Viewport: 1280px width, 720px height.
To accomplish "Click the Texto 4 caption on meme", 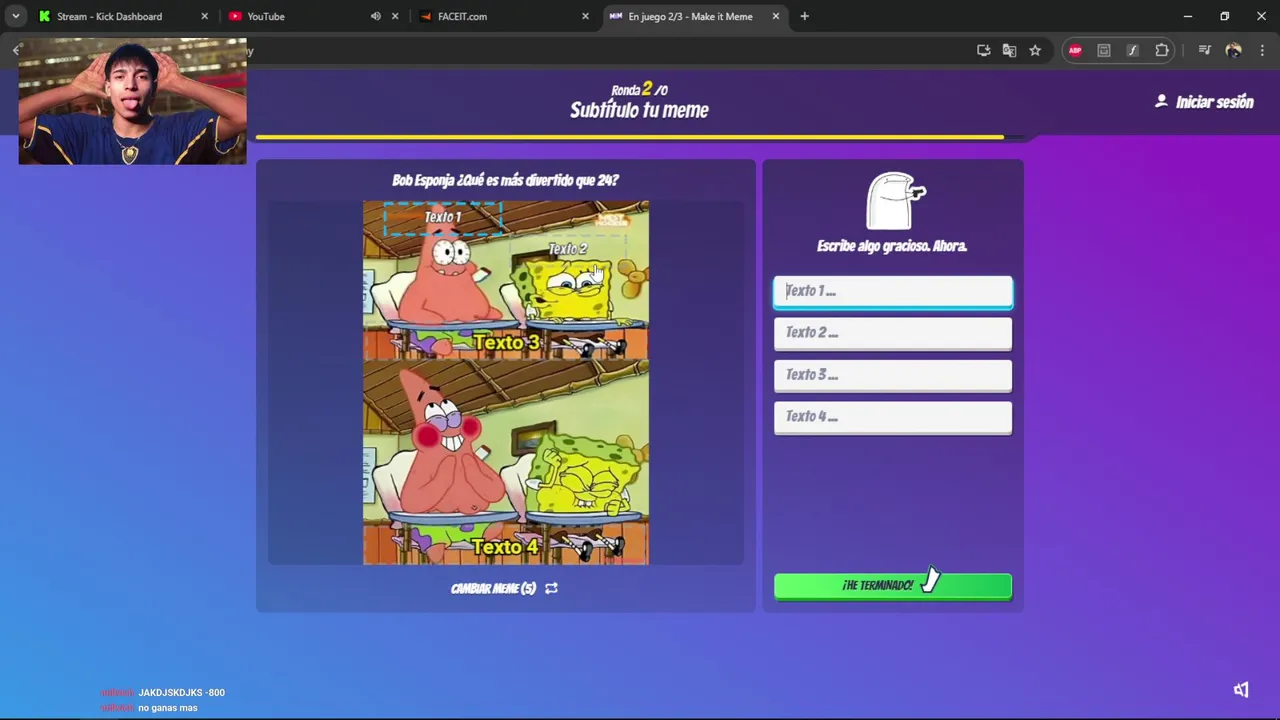I will click(505, 547).
